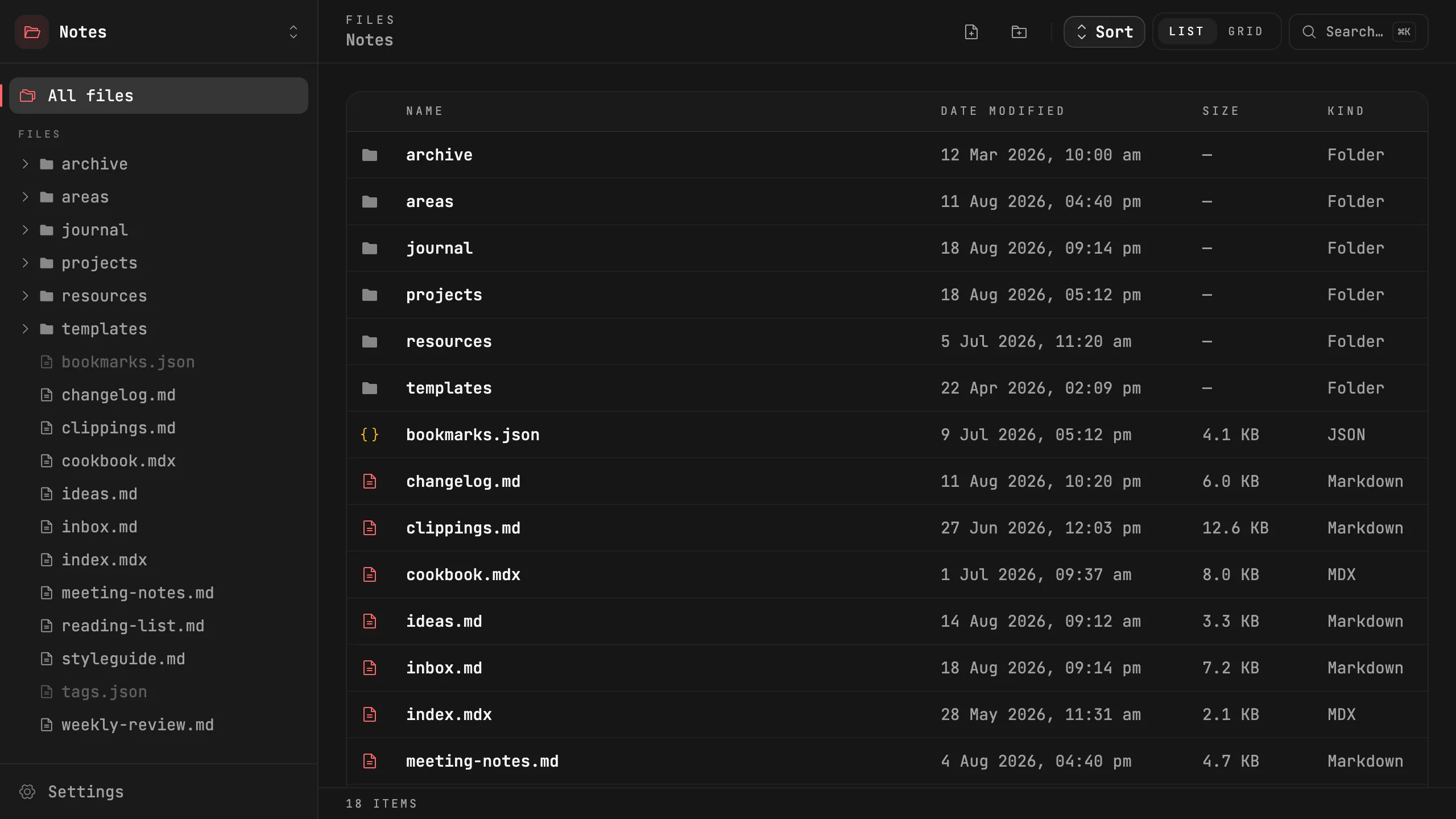This screenshot has height=819, width=1456.
Task: Expand the projects folder in sidebar tree
Action: coord(25,263)
